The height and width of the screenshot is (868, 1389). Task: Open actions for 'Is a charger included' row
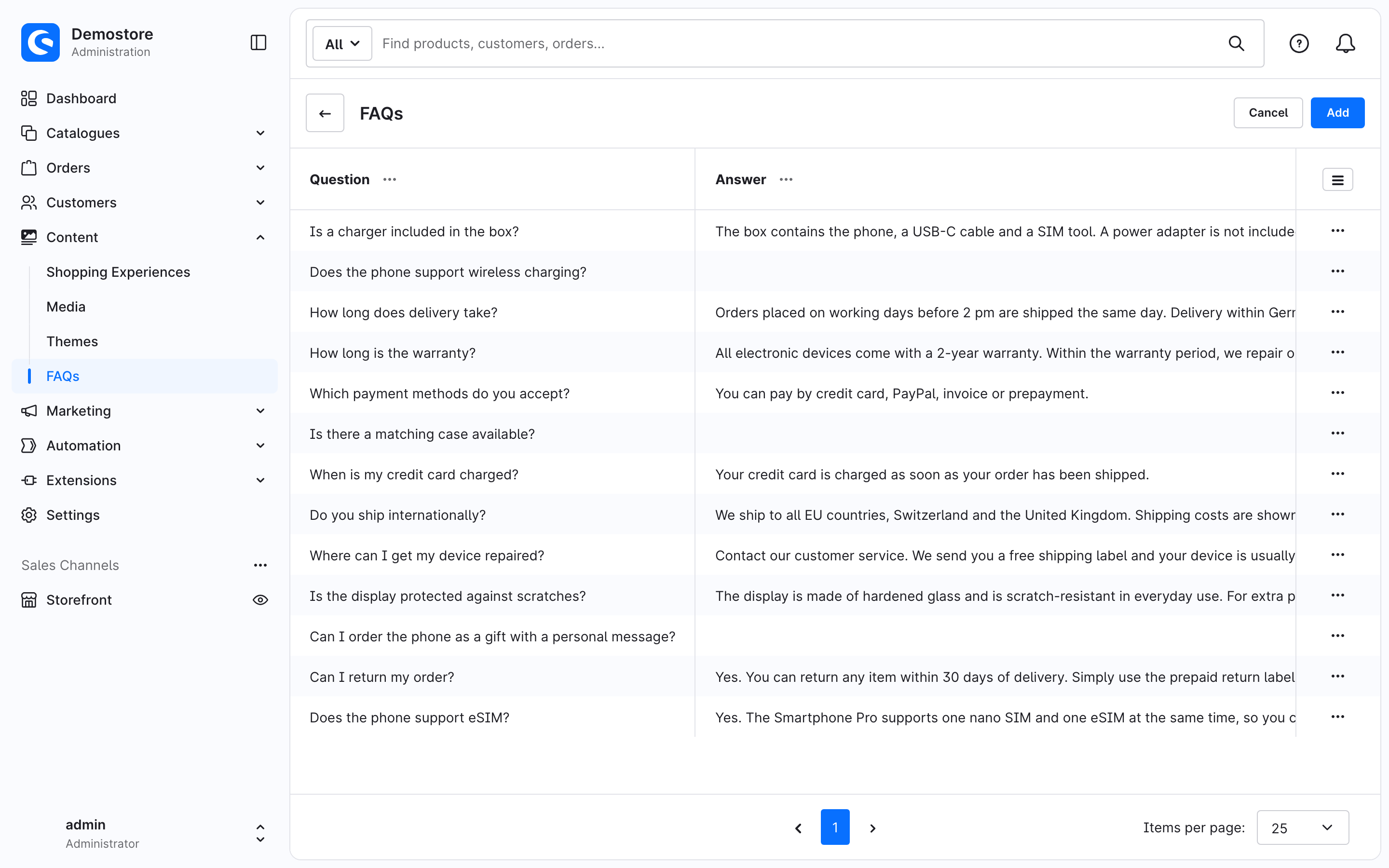tap(1338, 231)
